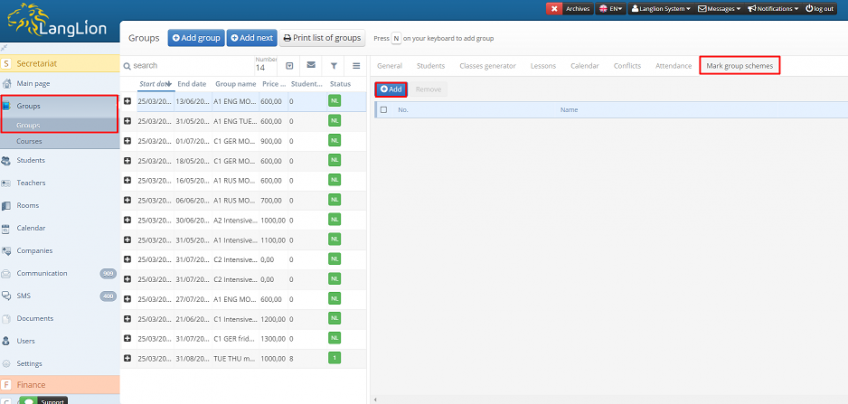This screenshot has height=404, width=848.
Task: Select the Attendance tab
Action: coord(672,66)
